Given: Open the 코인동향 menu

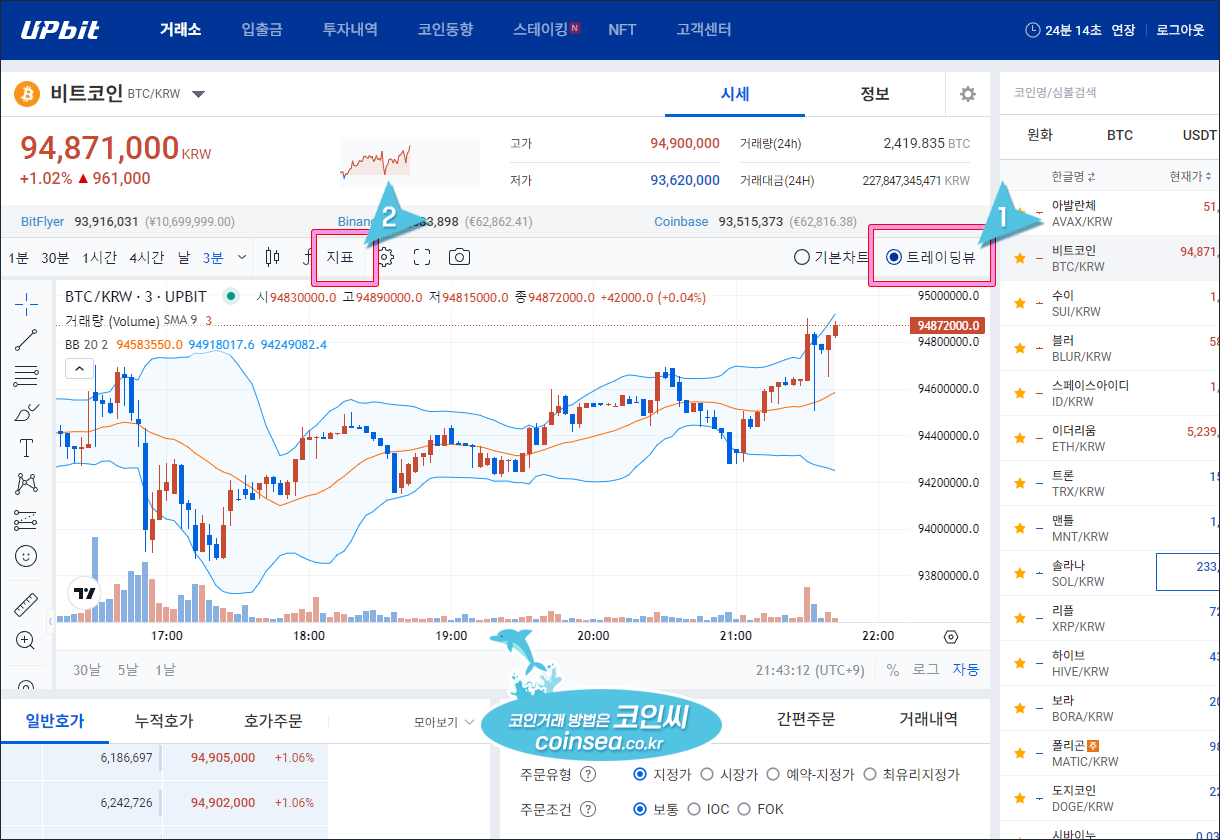Looking at the screenshot, I should (445, 29).
